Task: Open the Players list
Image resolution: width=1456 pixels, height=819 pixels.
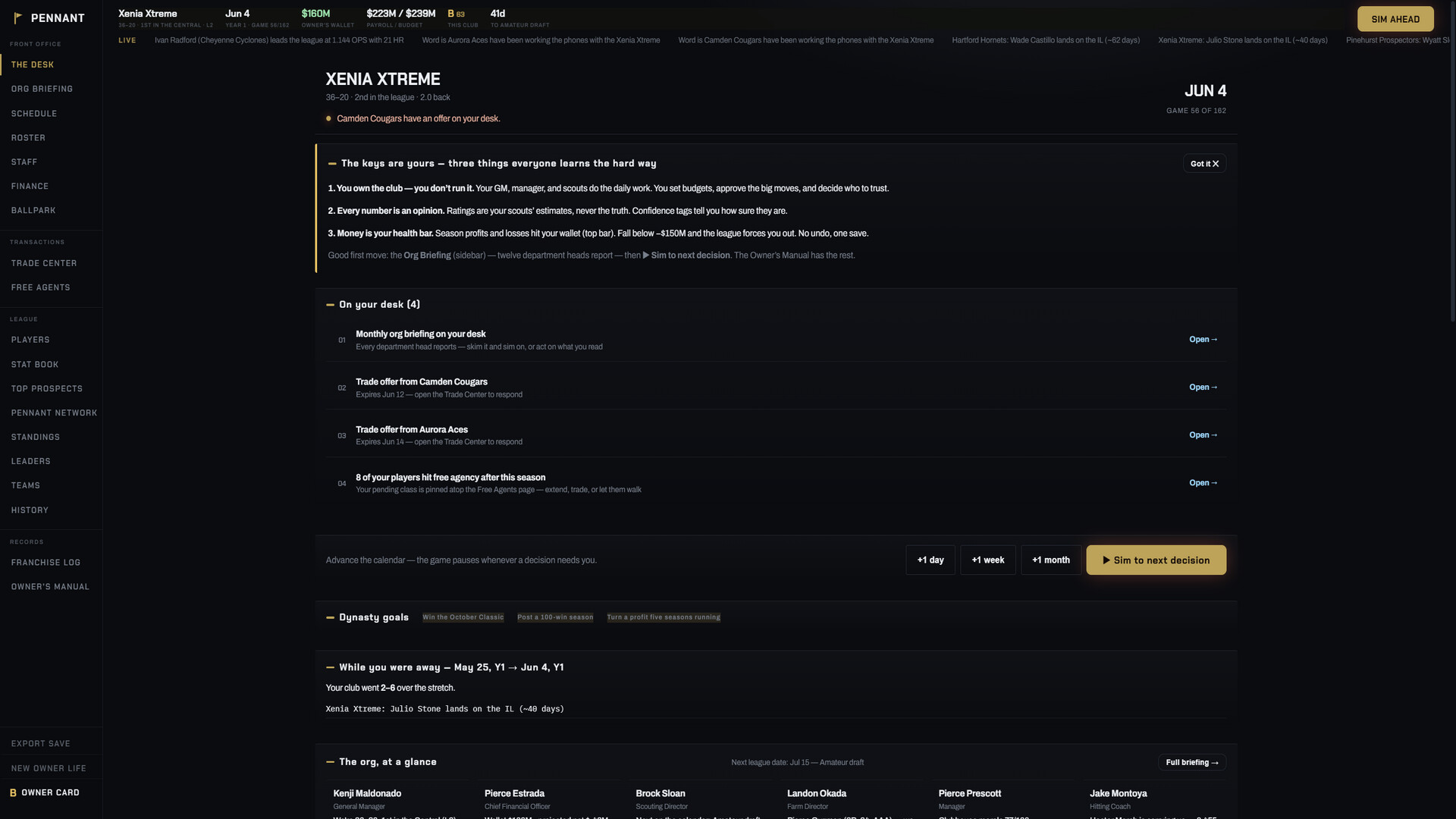Action: pos(52,340)
